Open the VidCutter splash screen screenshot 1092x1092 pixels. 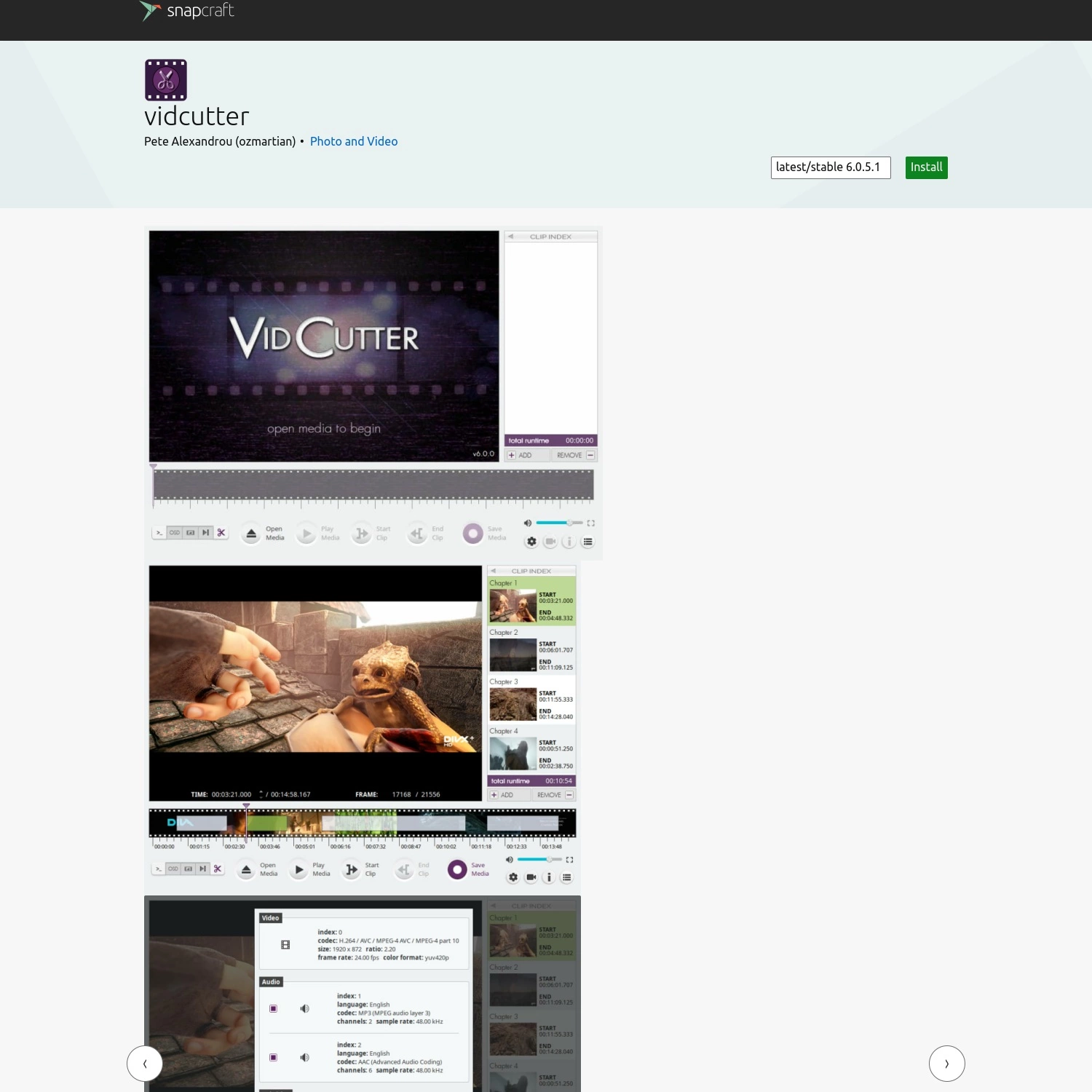point(373,393)
